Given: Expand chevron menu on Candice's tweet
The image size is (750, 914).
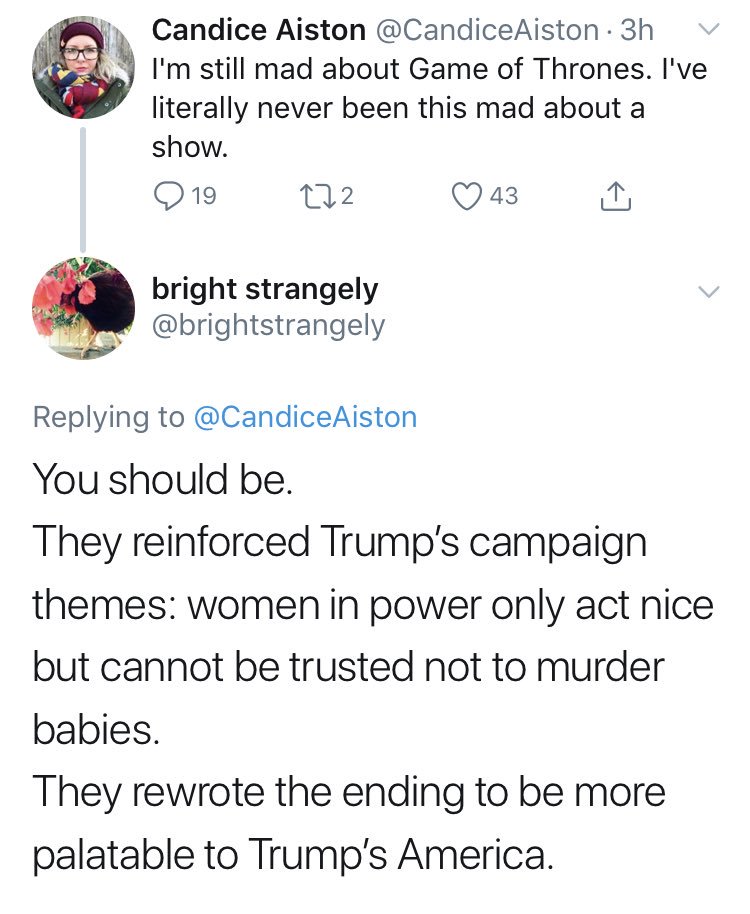Looking at the screenshot, I should [x=709, y=29].
